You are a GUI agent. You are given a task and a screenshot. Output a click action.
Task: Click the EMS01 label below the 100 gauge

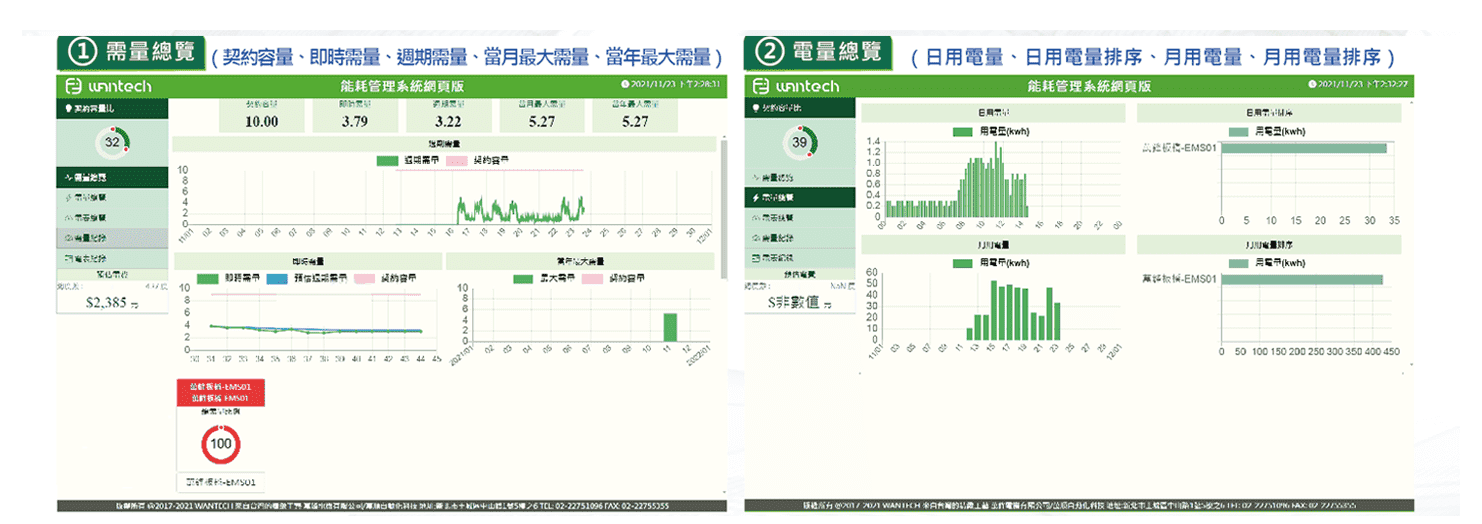[220, 481]
